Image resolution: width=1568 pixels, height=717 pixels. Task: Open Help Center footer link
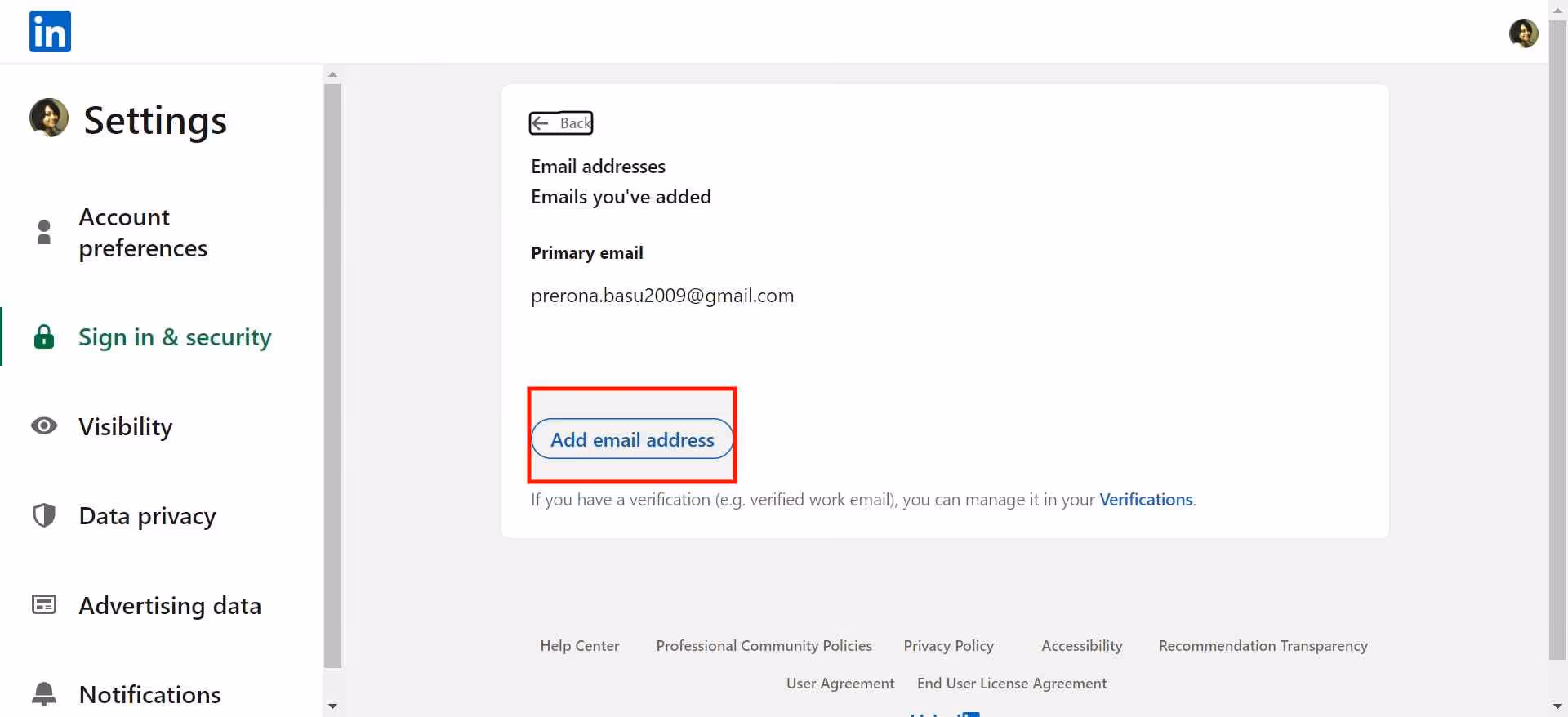click(x=580, y=646)
